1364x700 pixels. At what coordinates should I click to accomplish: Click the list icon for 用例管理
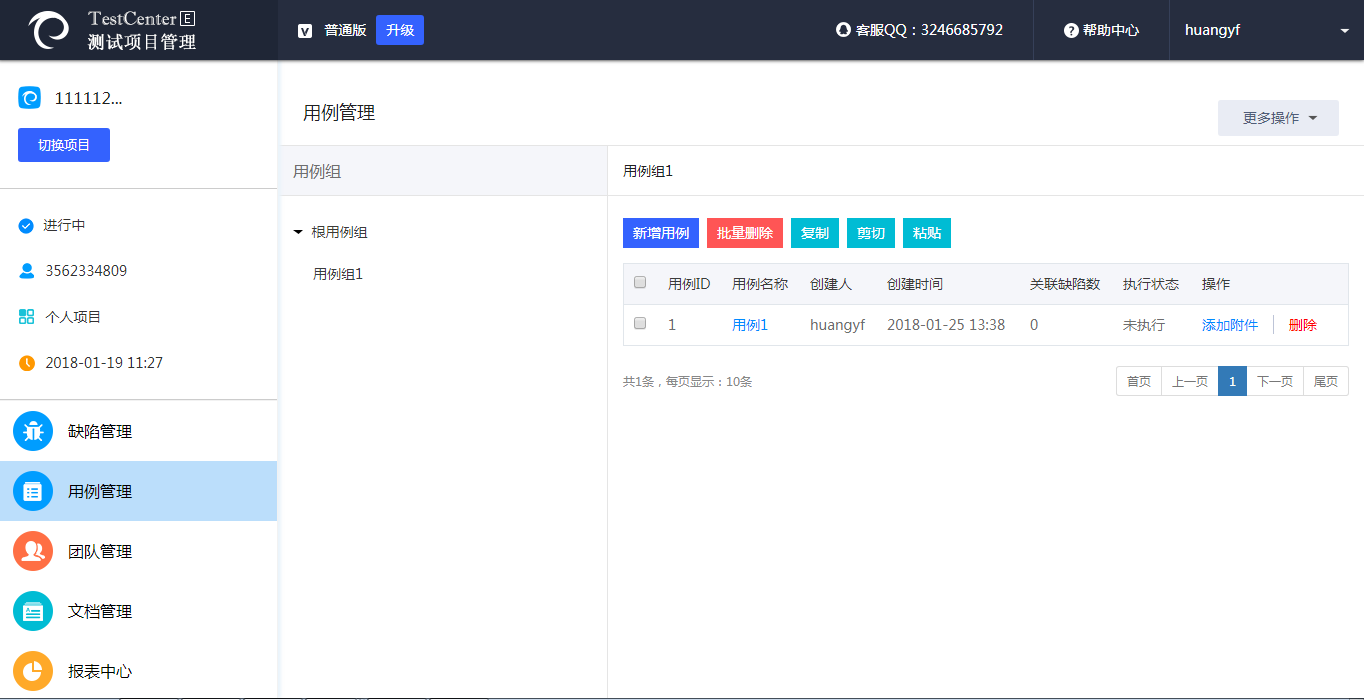pos(33,491)
